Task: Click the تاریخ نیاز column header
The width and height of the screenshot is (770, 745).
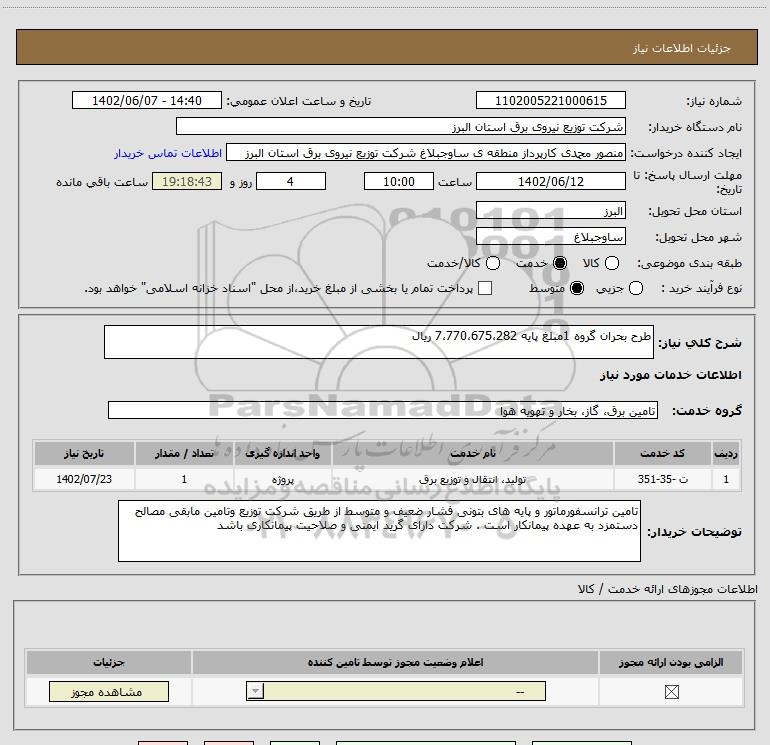Action: [84, 453]
